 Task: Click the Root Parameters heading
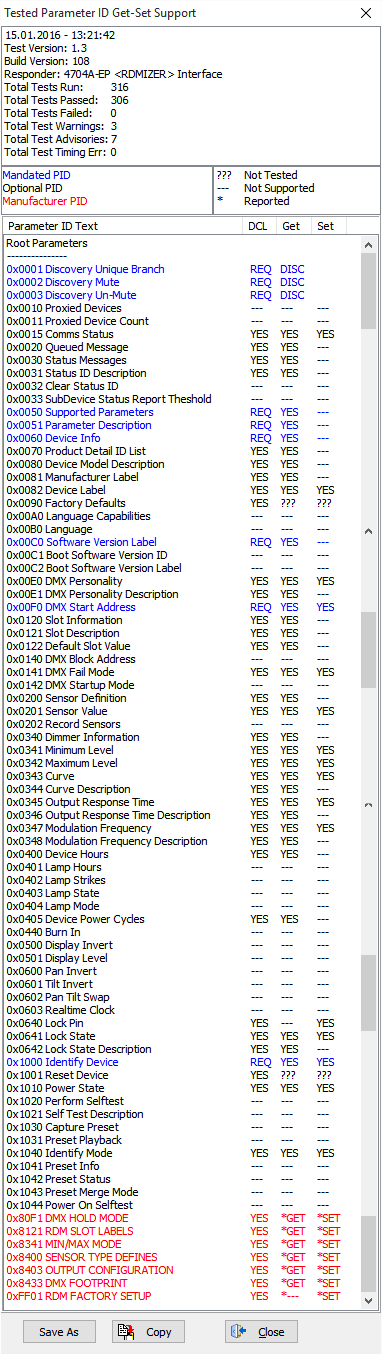tap(47, 243)
